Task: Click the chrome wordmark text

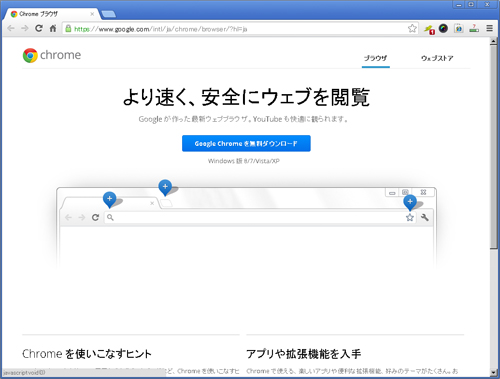Action: coord(60,55)
